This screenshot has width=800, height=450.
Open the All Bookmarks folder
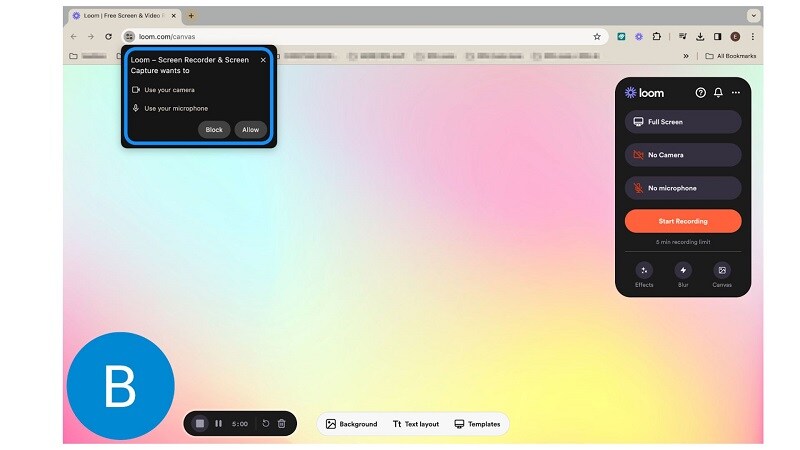[x=731, y=56]
